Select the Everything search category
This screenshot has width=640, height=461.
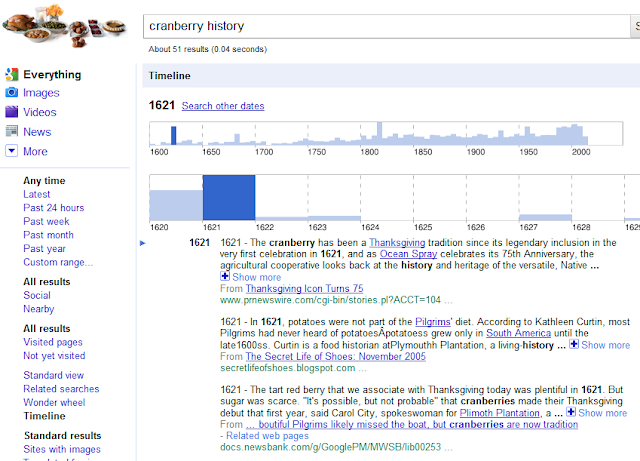pyautogui.click(x=52, y=75)
